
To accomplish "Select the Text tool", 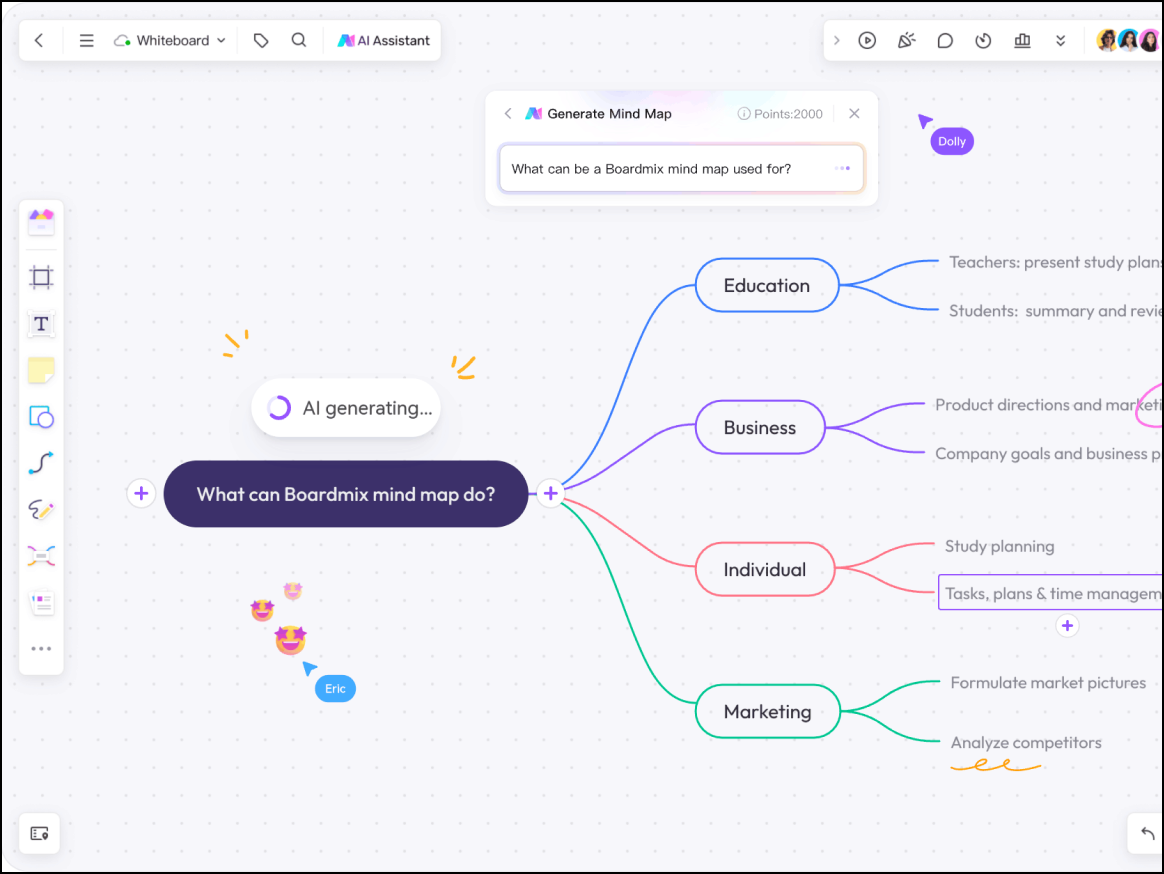I will 42,324.
